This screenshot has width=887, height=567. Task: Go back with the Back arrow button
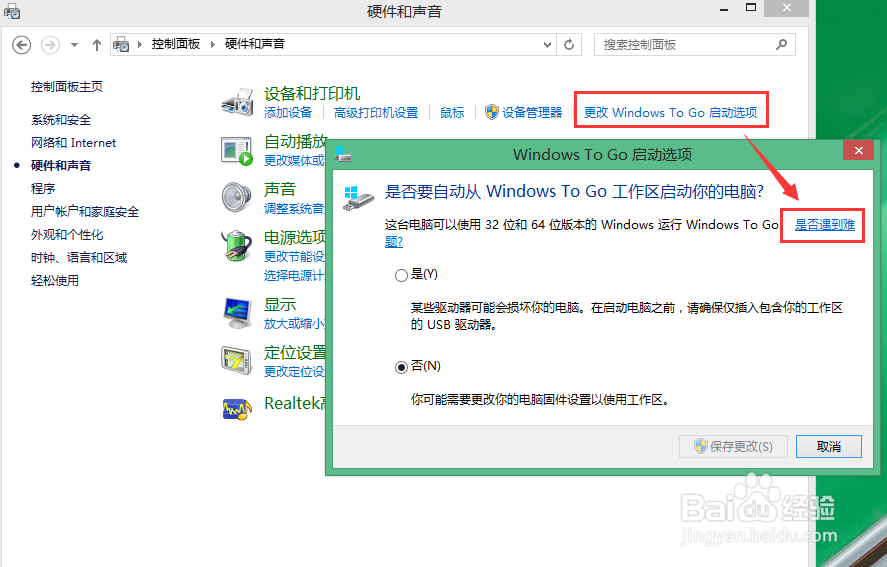[21, 45]
